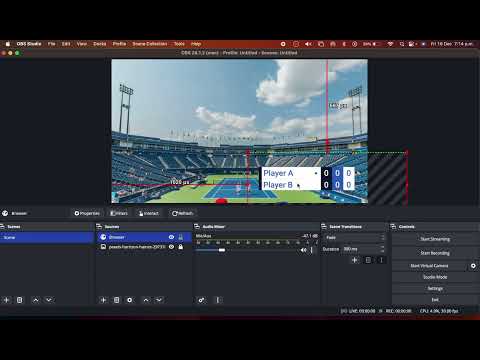Click Start Recording

click(435, 253)
